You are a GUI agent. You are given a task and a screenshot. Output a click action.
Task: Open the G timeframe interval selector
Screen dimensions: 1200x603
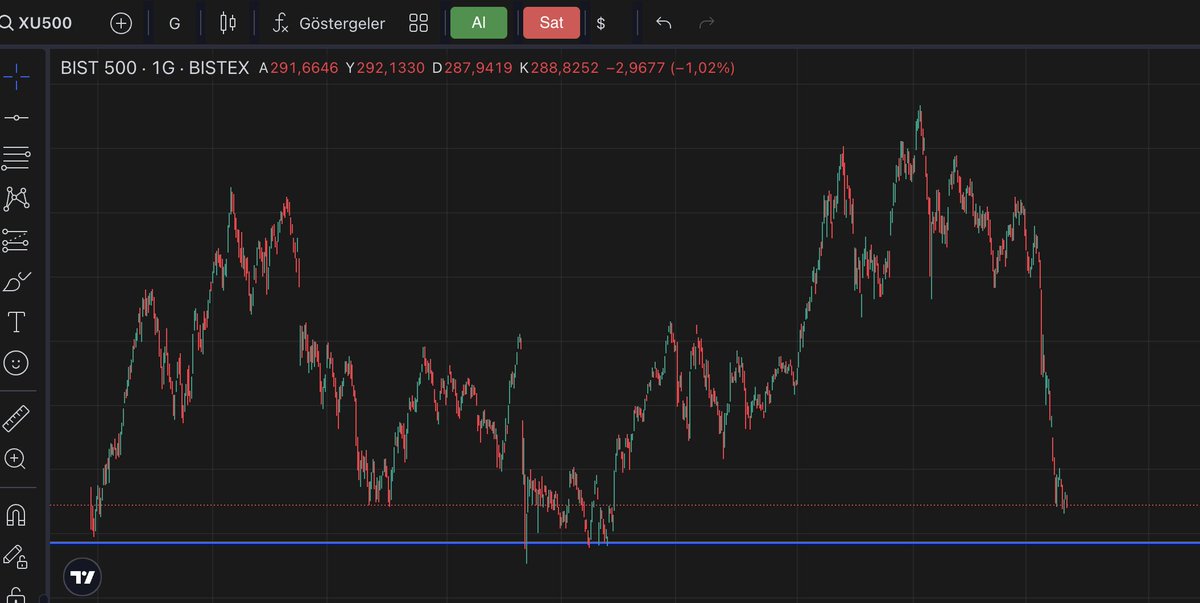[x=175, y=22]
